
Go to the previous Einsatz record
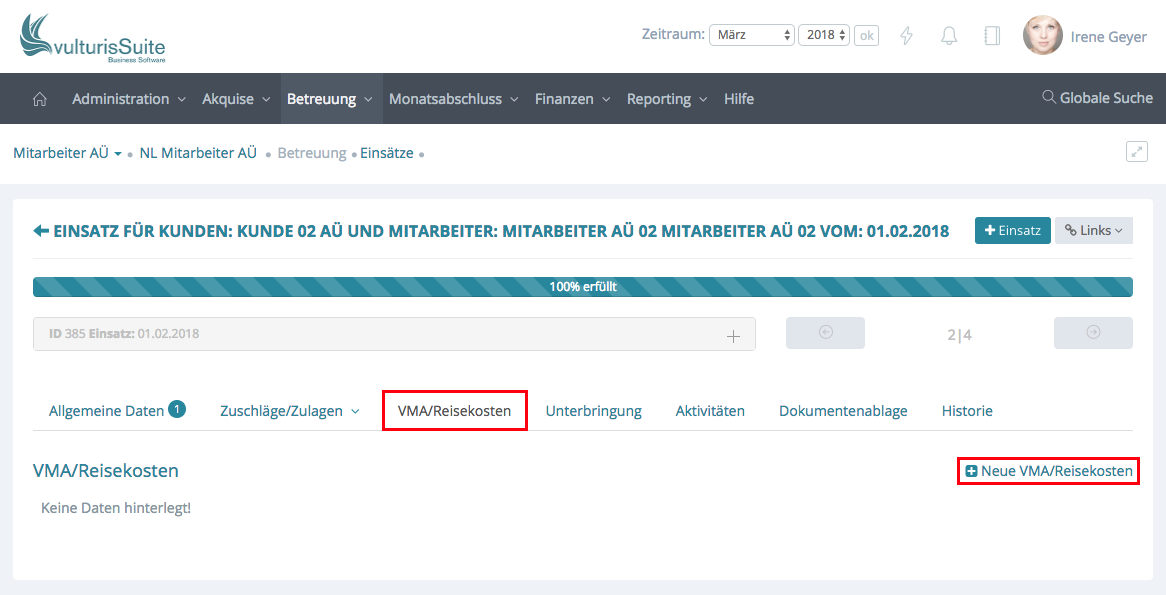[825, 333]
